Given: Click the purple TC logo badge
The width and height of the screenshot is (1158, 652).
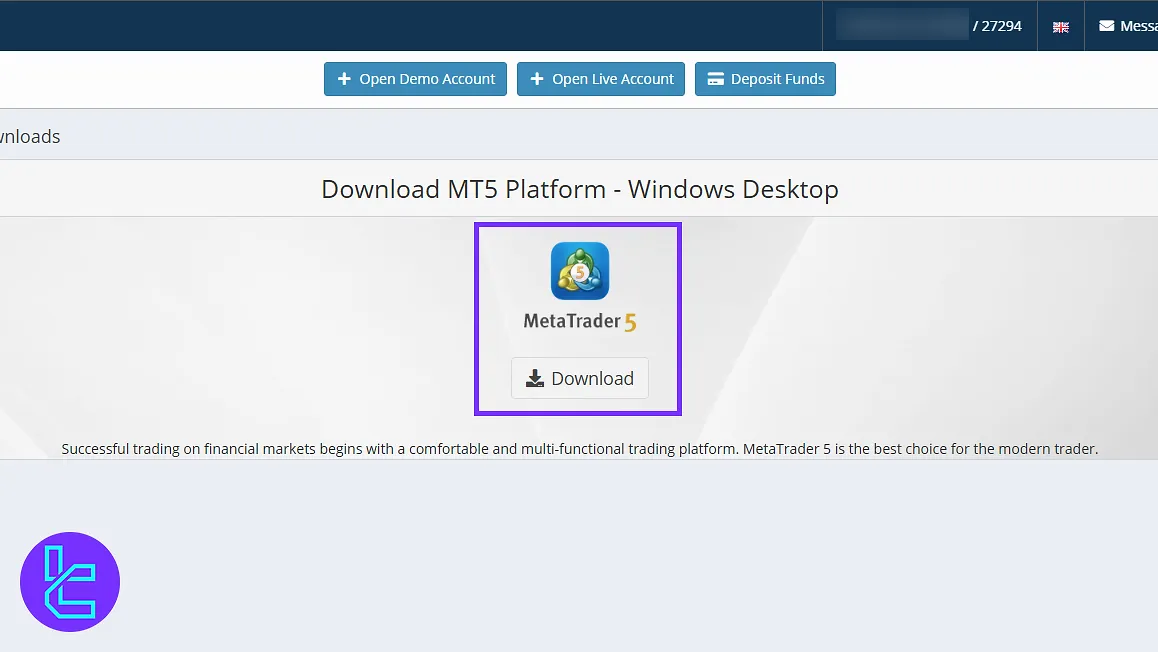Looking at the screenshot, I should [x=70, y=582].
